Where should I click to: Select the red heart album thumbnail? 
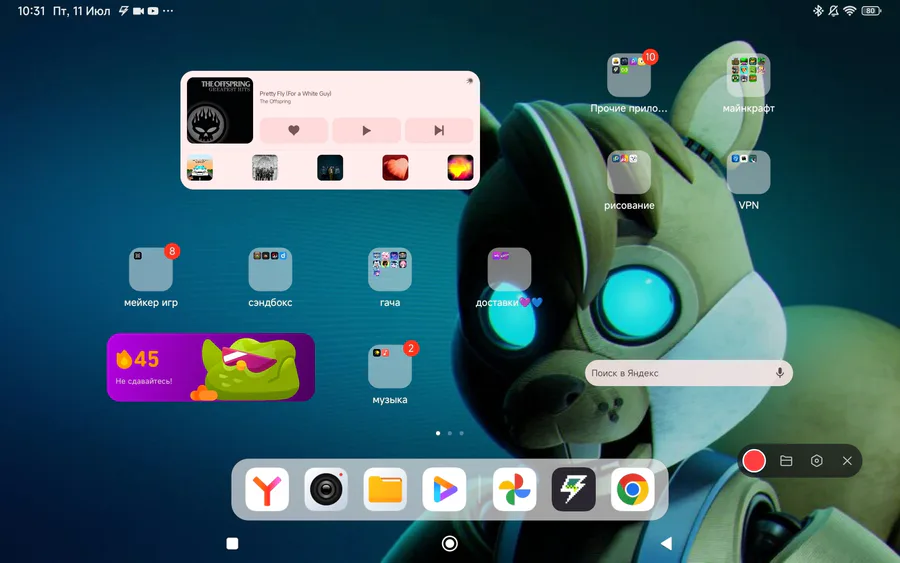[x=395, y=168]
